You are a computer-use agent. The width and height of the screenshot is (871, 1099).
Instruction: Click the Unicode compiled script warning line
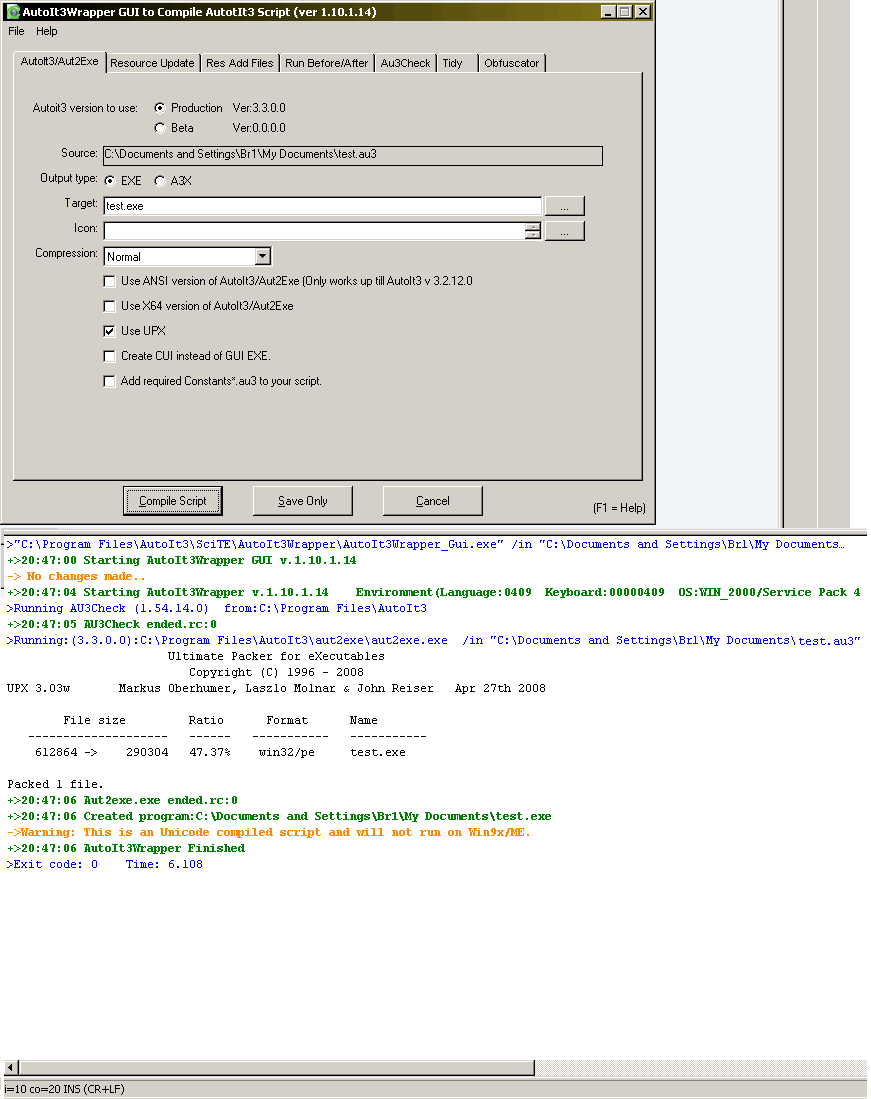269,833
